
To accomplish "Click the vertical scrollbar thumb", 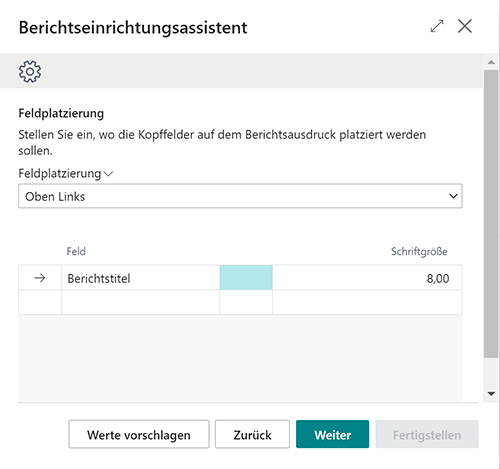I will 491,214.
